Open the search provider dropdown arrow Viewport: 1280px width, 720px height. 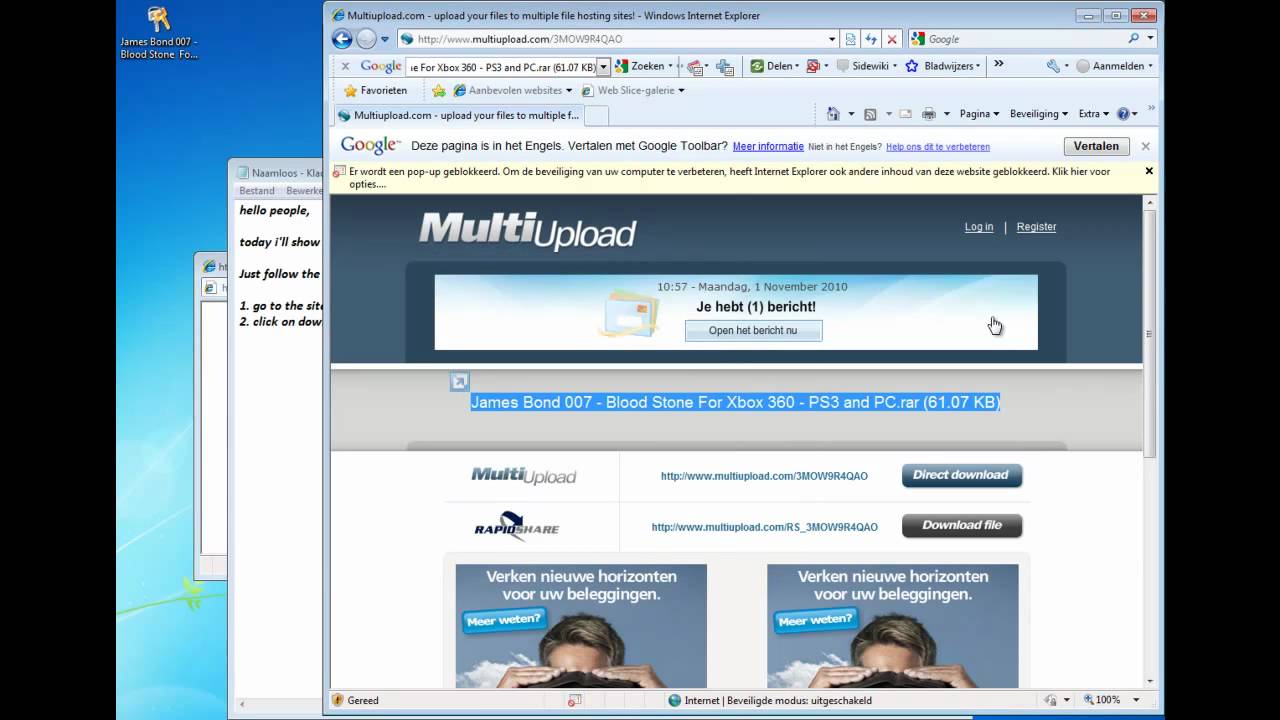[x=1150, y=39]
